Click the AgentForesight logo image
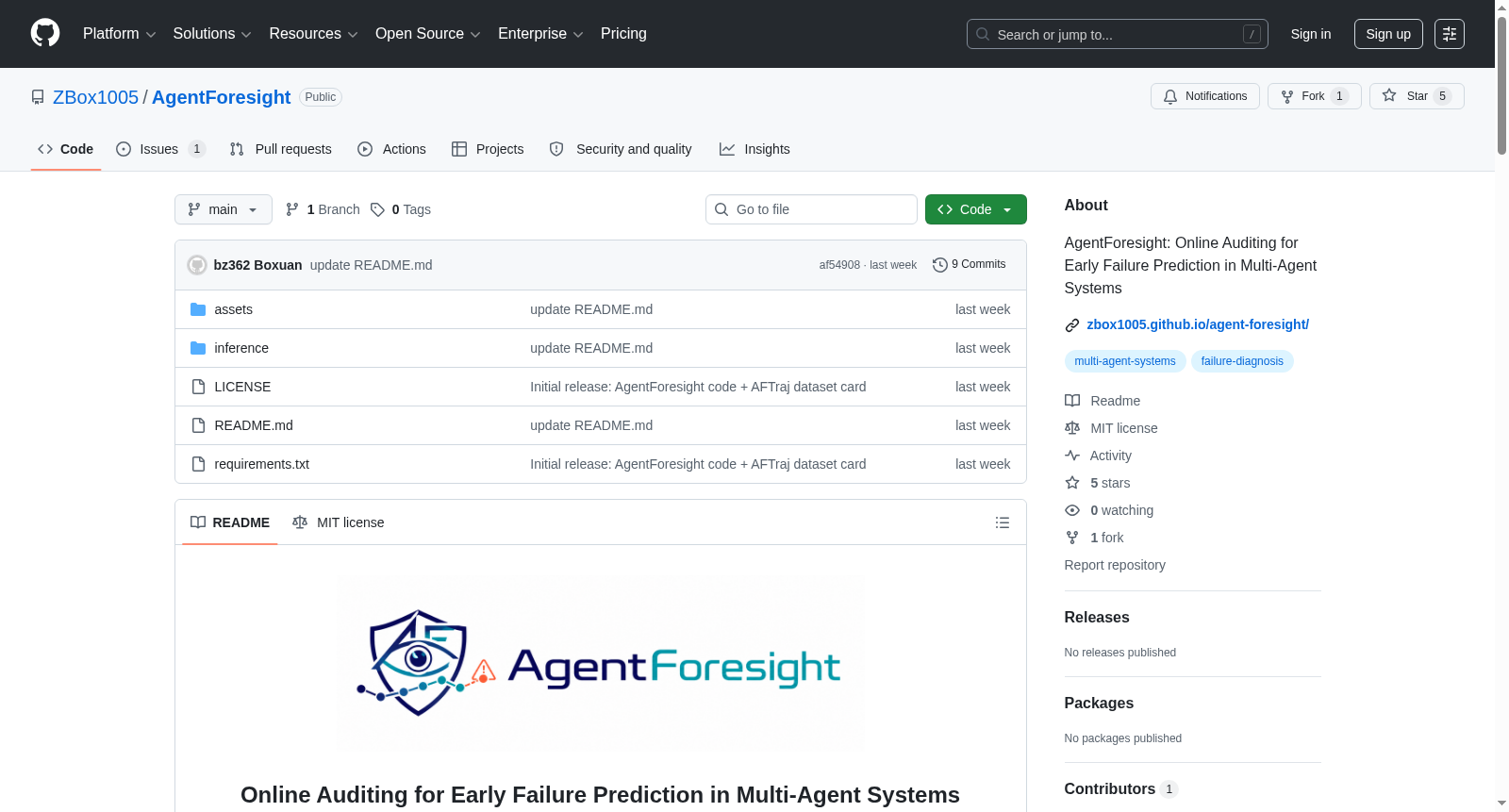 (x=601, y=664)
